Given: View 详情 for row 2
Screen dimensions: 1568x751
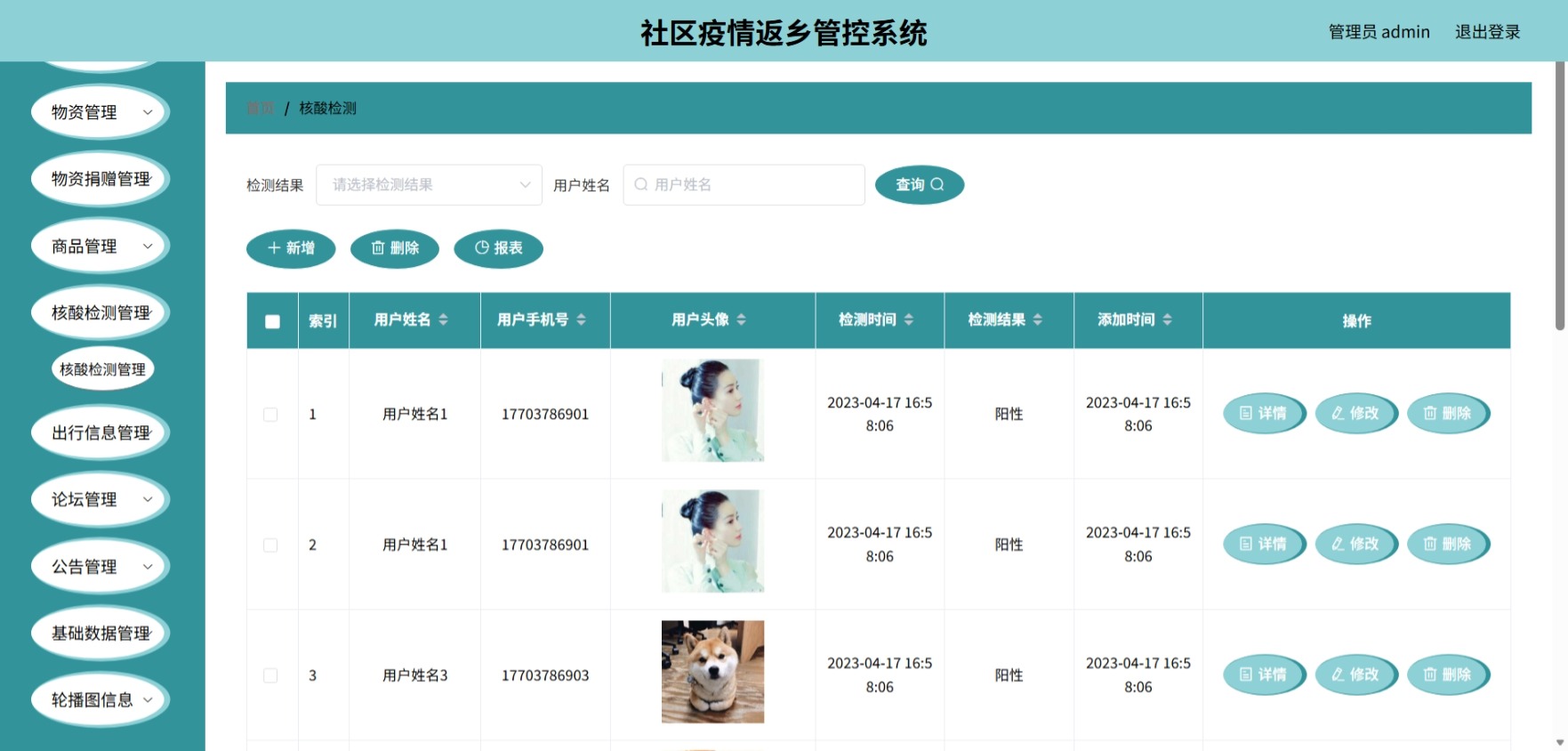Looking at the screenshot, I should tap(1264, 544).
